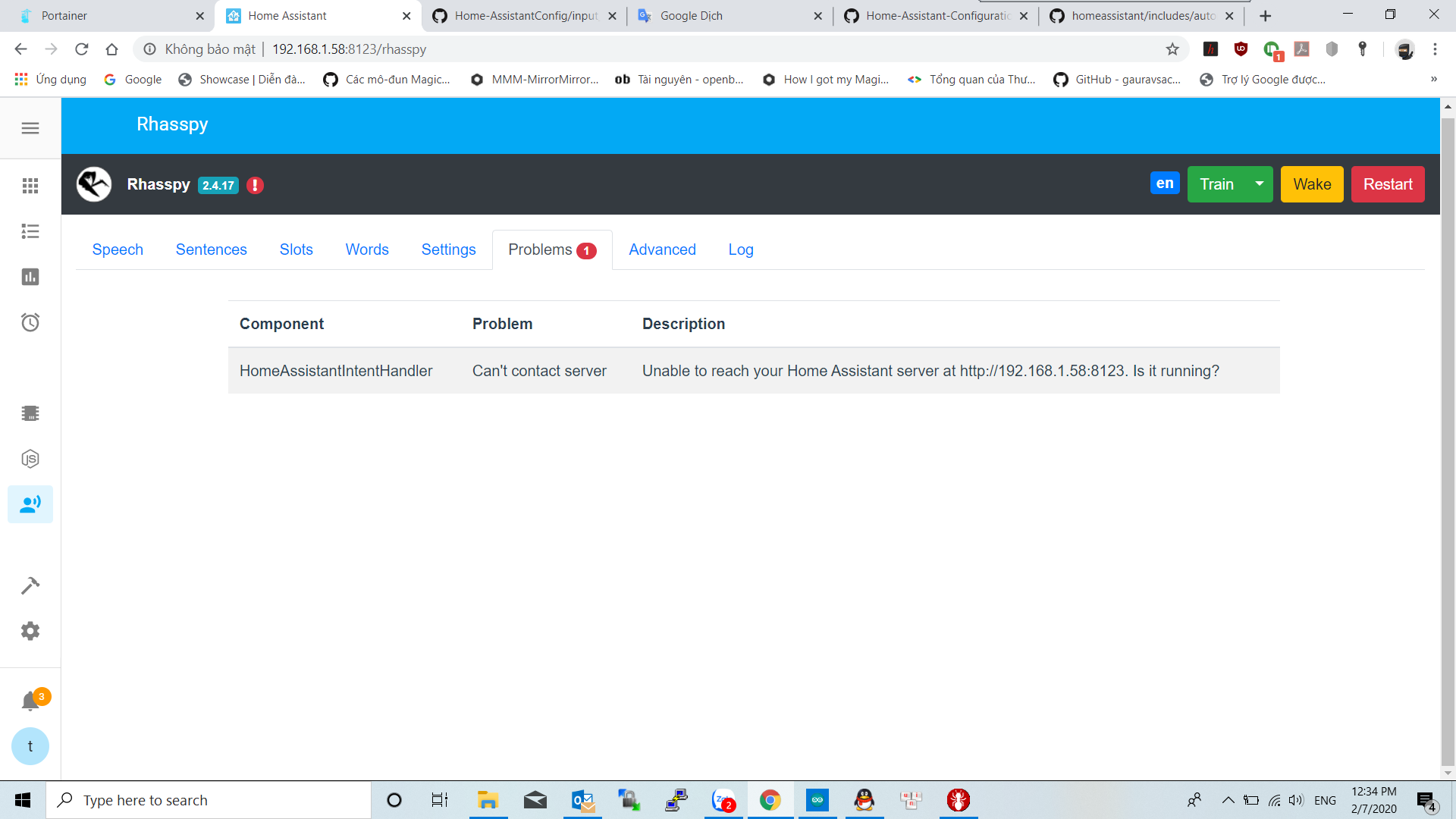The height and width of the screenshot is (819, 1456).
Task: Open notifications bell showing 3 alerts
Action: (x=30, y=700)
